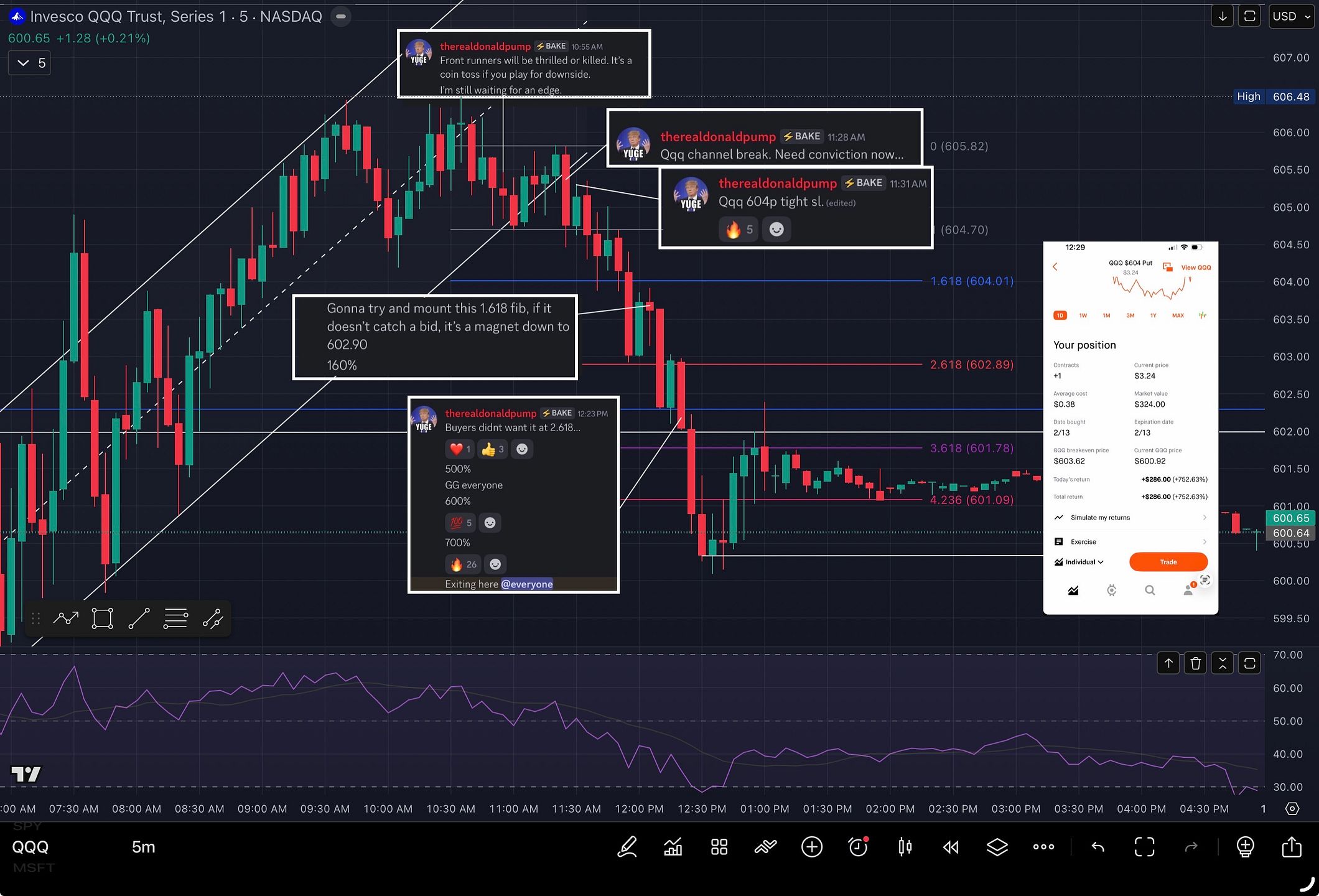
Task: Click the 1.618 (604.01) fib level label
Action: pyautogui.click(x=972, y=281)
